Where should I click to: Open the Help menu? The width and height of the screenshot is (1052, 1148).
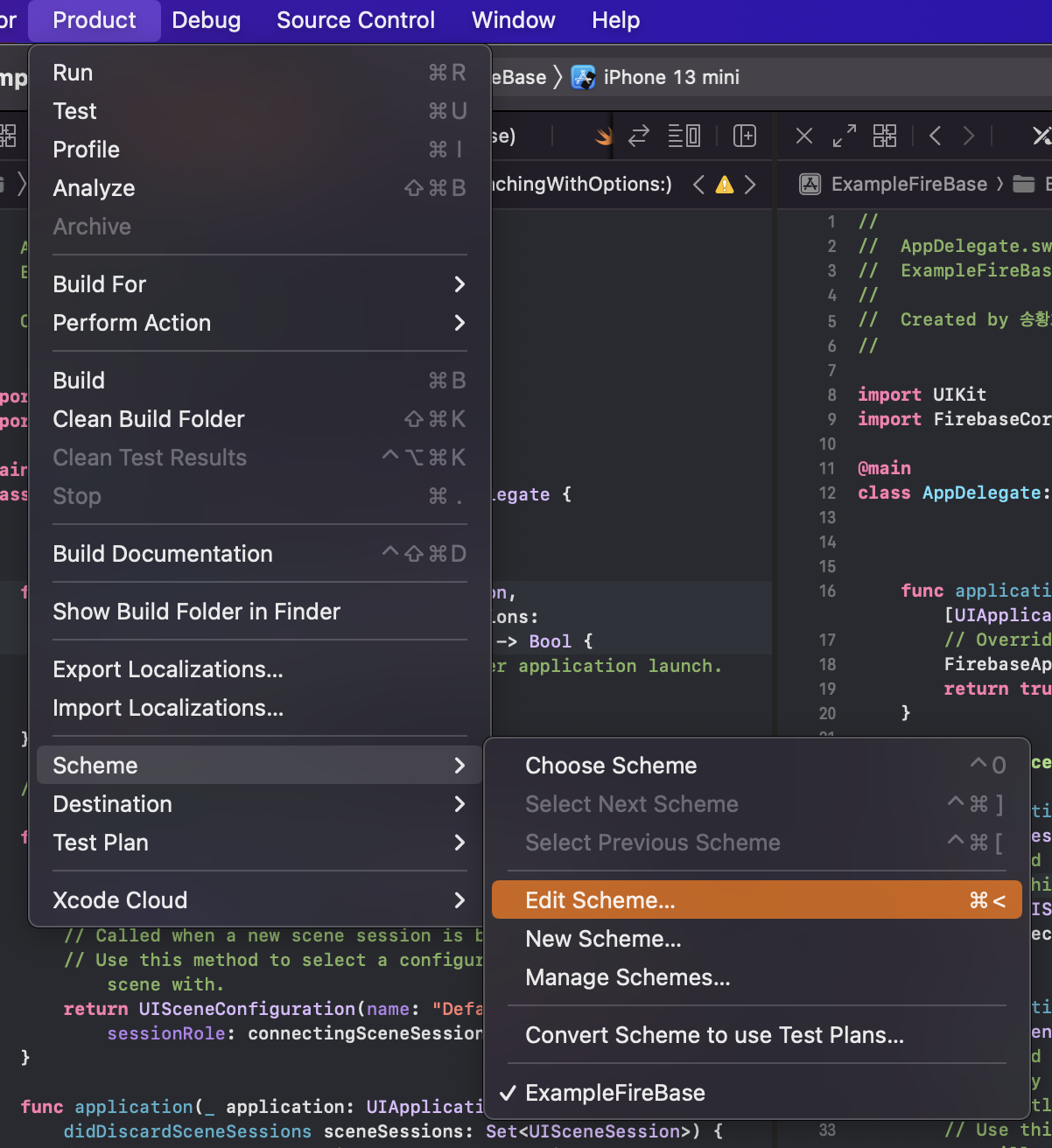point(616,20)
